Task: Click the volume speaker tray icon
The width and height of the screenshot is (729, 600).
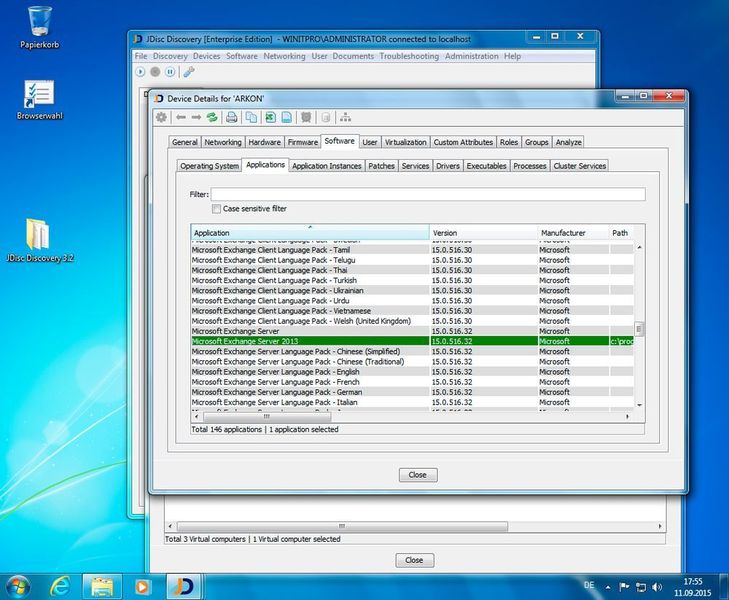Action: click(x=657, y=587)
